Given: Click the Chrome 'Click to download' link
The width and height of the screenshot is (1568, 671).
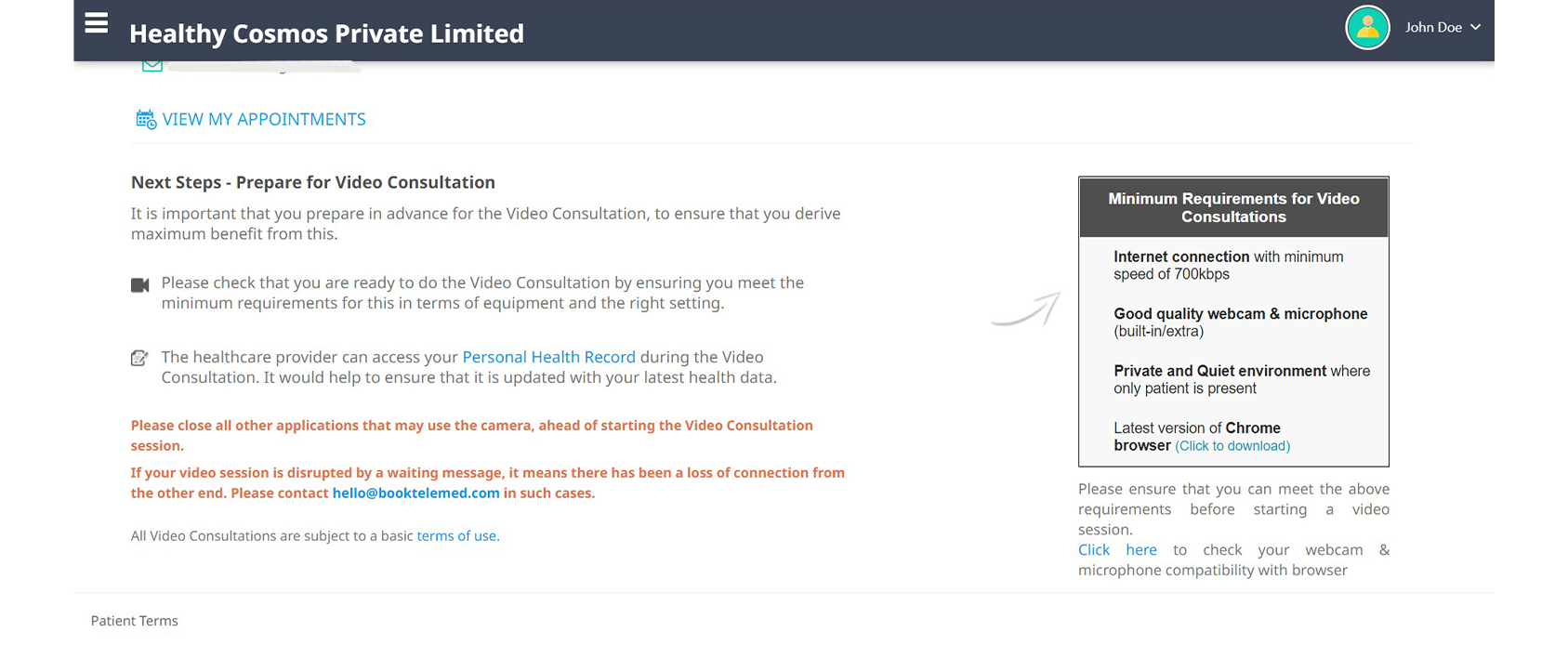Looking at the screenshot, I should [x=1232, y=446].
